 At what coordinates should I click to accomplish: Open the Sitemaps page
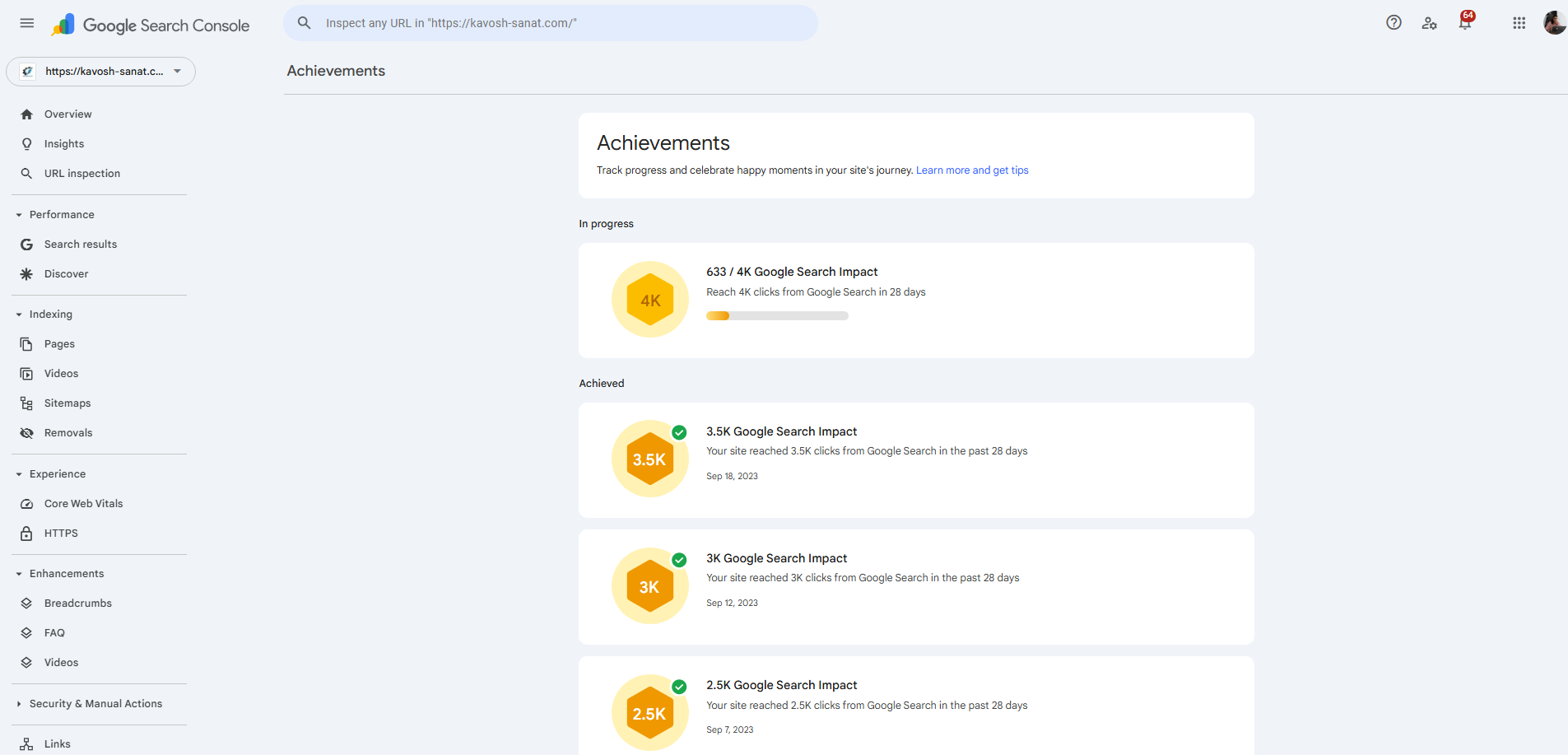pos(67,403)
